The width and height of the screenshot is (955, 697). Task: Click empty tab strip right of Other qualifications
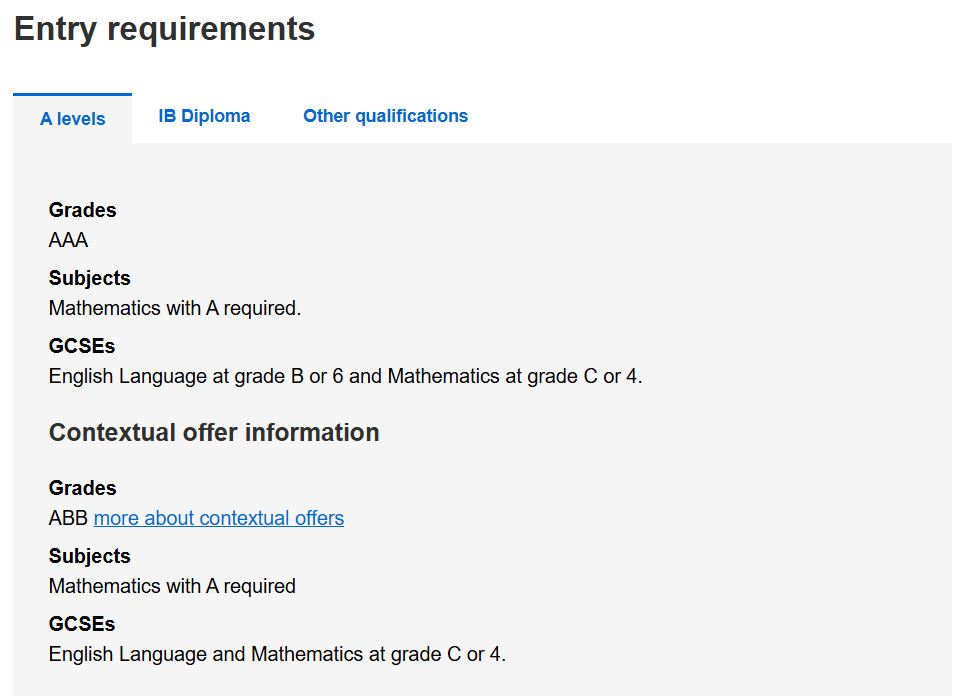coord(700,116)
